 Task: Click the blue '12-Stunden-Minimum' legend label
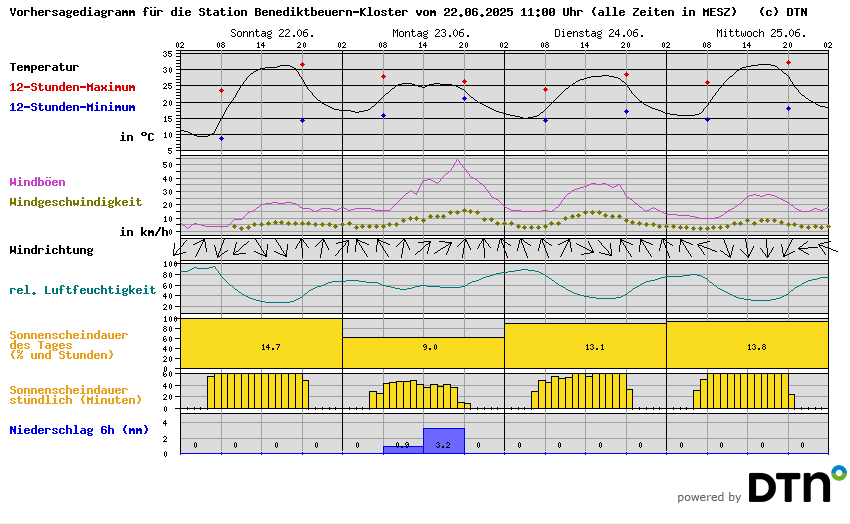[72, 107]
